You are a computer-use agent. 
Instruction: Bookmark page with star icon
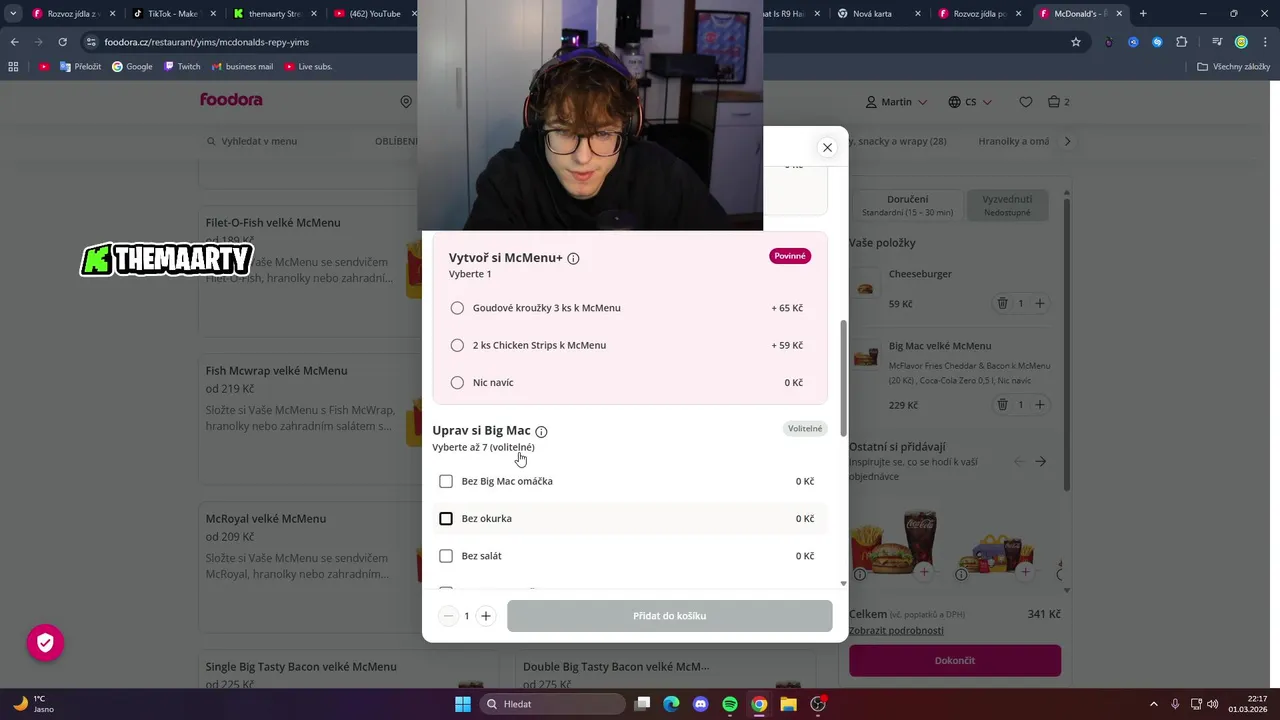tap(1076, 42)
